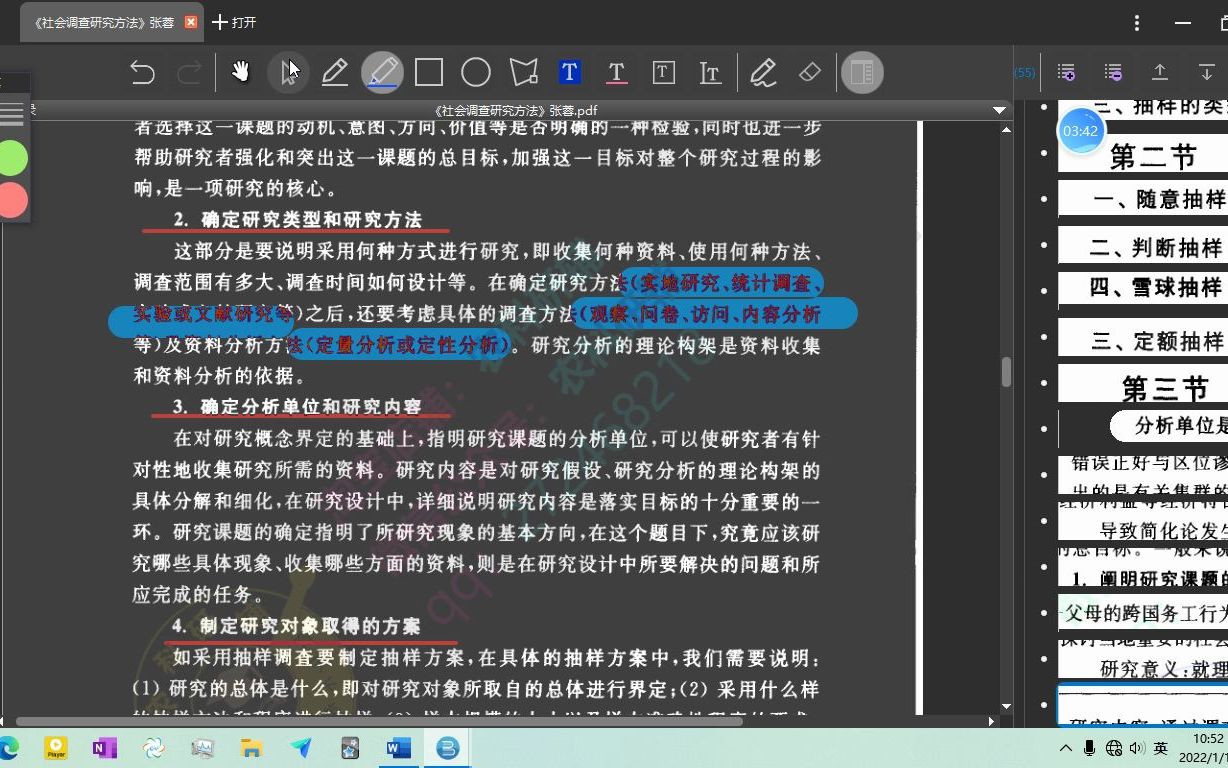This screenshot has height=768, width=1228.
Task: Open the text highlight tool
Action: pyautogui.click(x=570, y=71)
